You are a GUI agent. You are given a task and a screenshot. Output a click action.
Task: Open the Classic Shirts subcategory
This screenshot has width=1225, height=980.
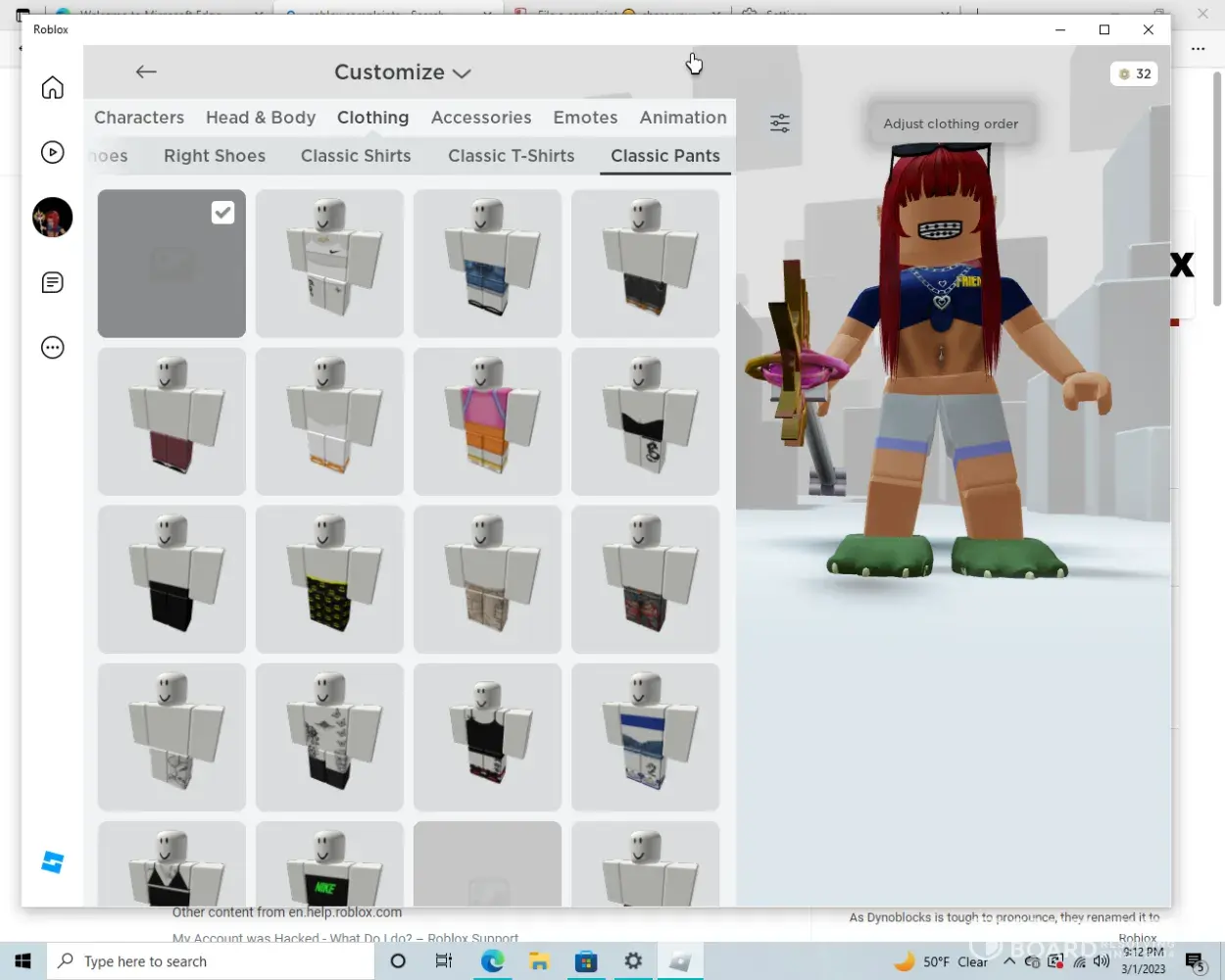click(356, 156)
